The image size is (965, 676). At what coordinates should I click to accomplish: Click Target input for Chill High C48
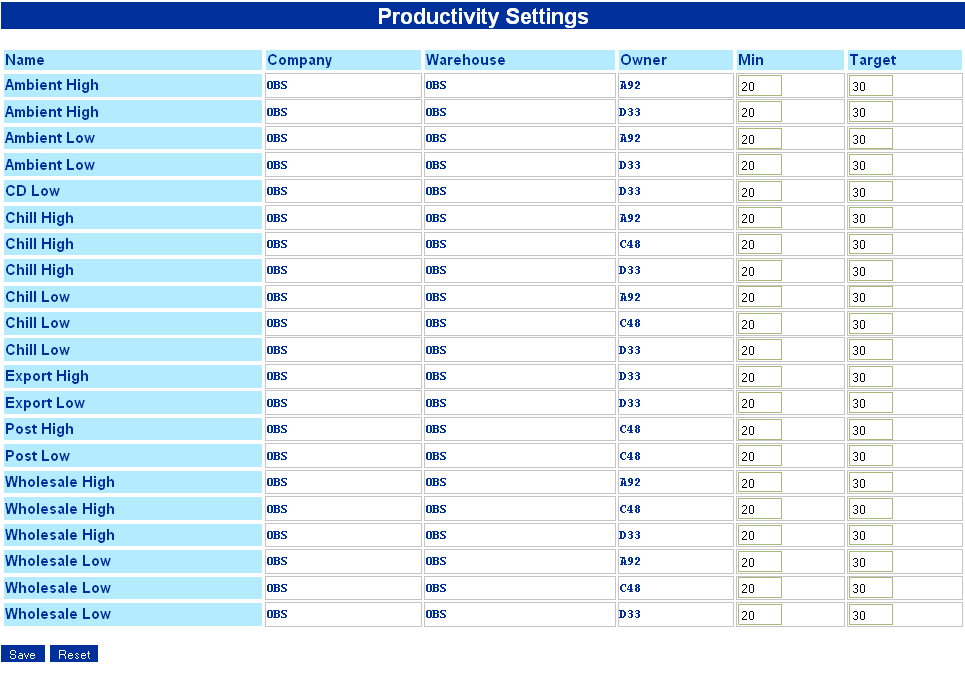tap(871, 244)
